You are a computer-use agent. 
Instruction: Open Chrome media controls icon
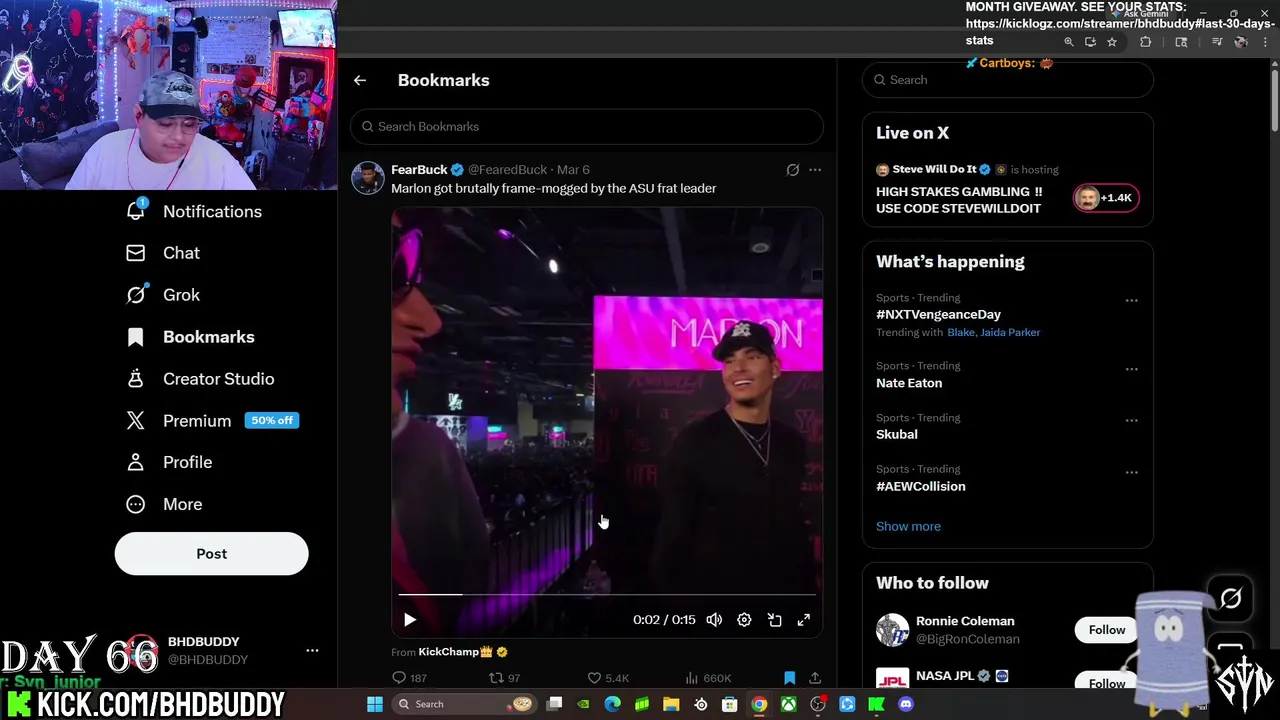point(1217,42)
